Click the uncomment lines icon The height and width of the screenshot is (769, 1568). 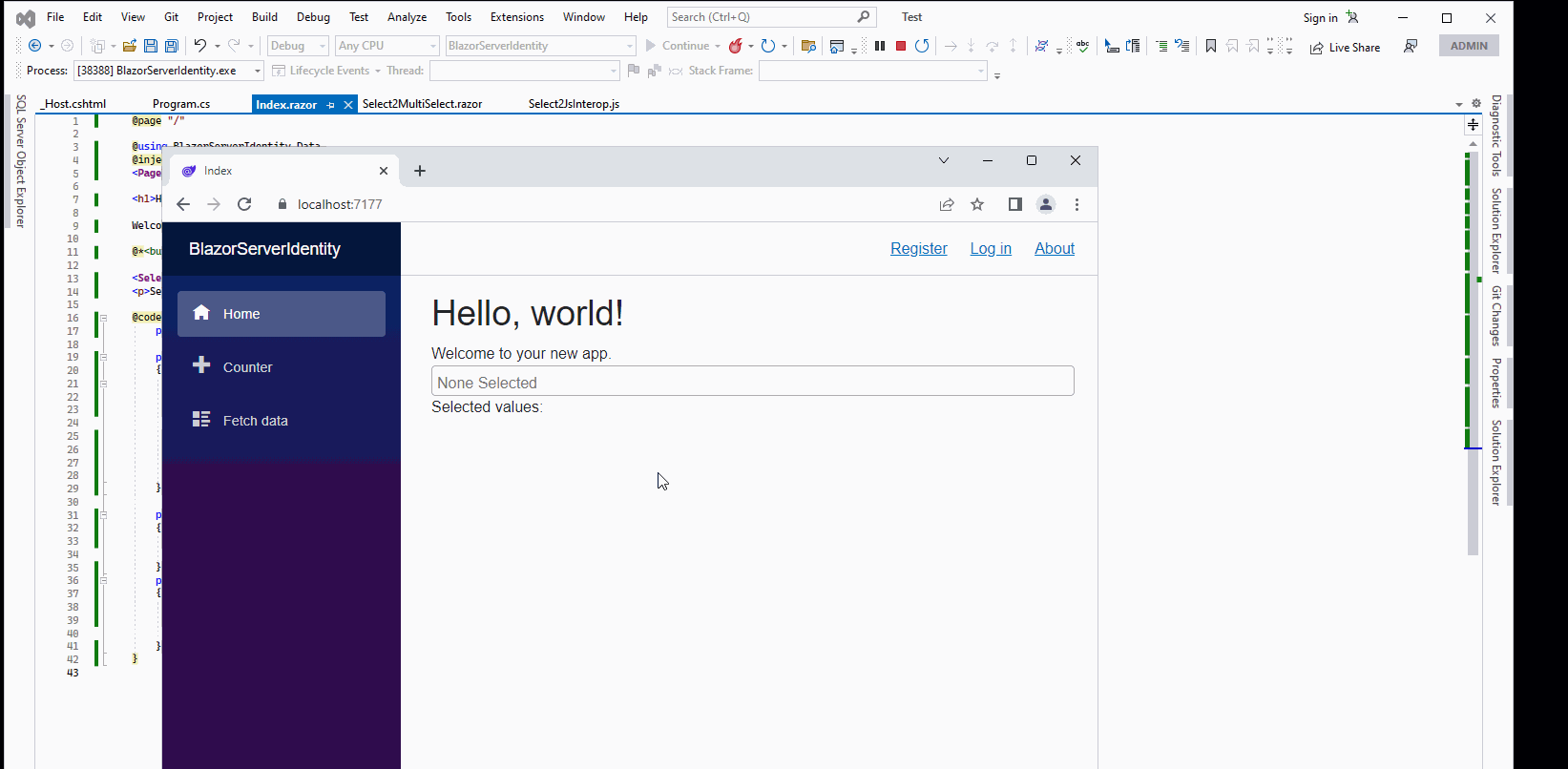(1182, 46)
